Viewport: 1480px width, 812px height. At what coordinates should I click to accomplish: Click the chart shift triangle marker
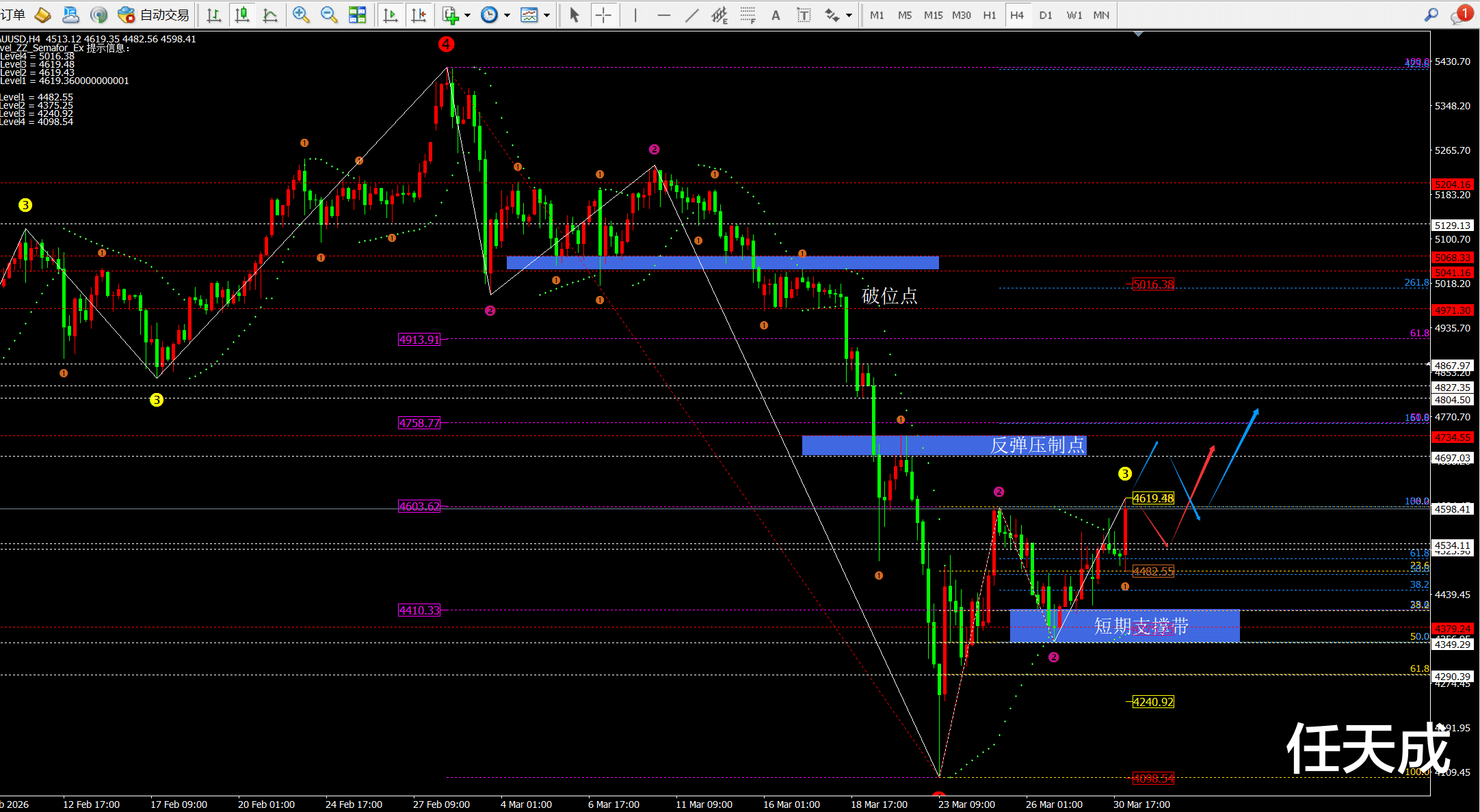[x=1138, y=33]
